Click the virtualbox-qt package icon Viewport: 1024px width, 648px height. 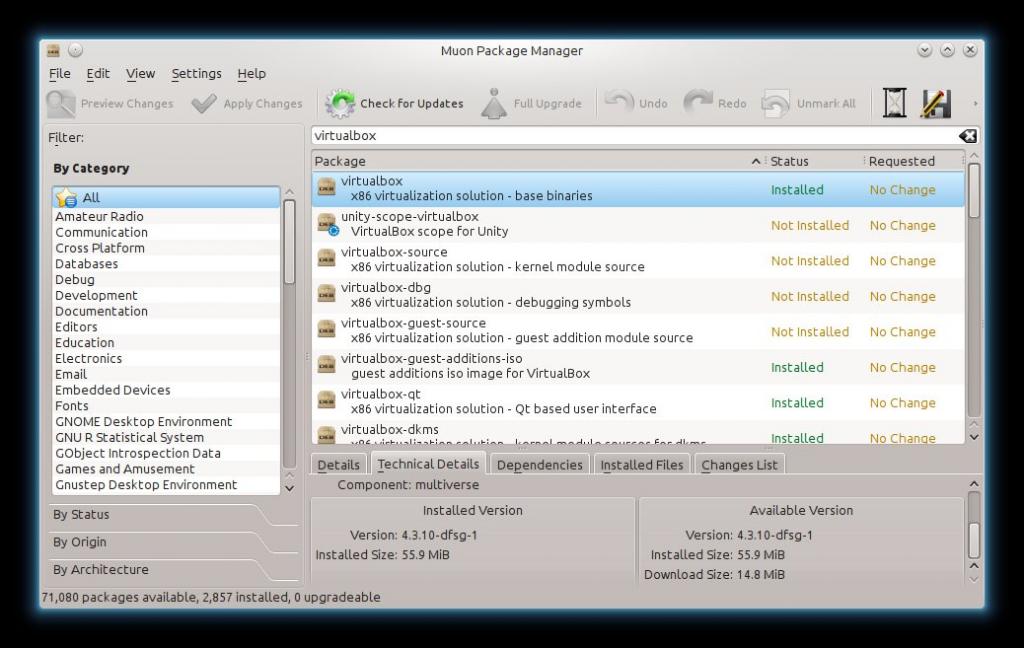click(x=327, y=401)
